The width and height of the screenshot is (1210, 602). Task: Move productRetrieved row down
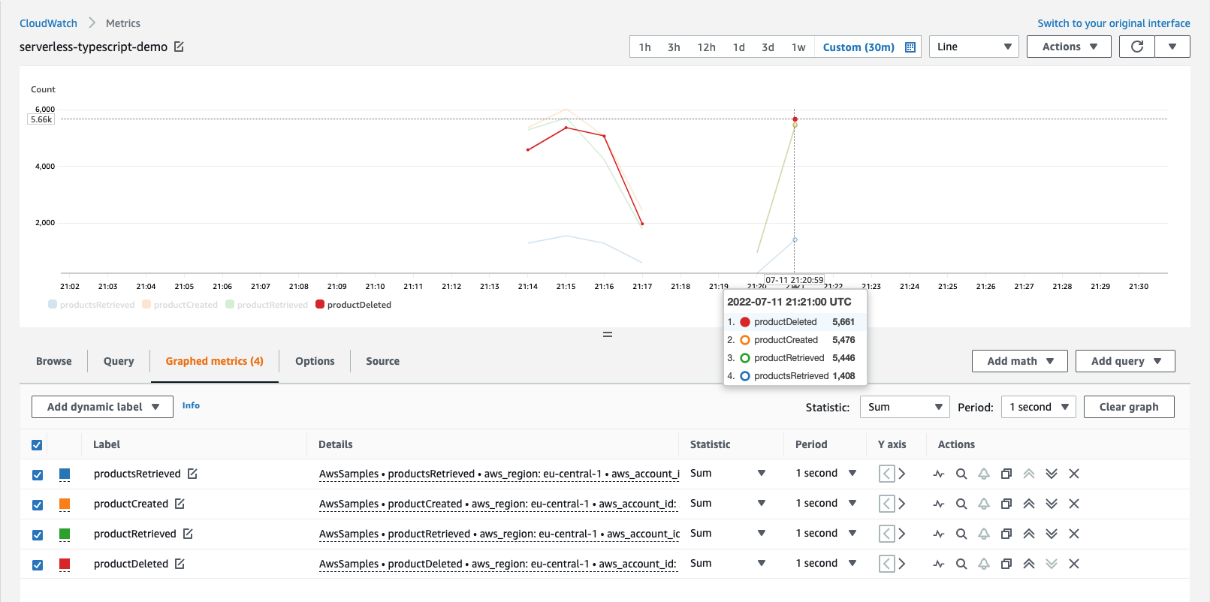[1051, 534]
